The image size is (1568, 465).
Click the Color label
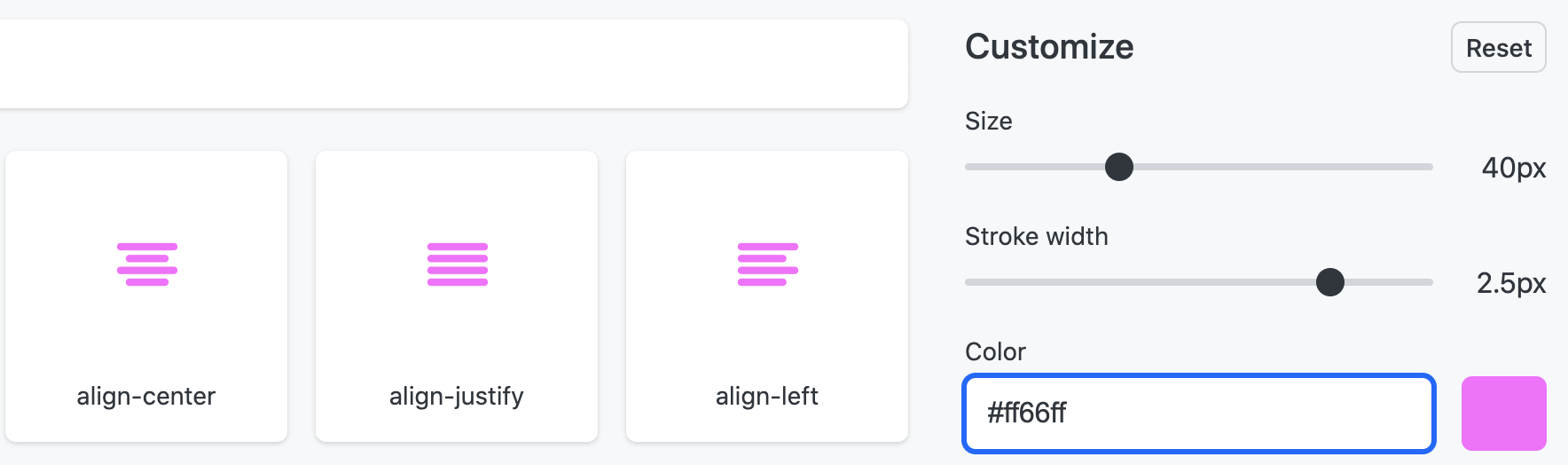[x=995, y=351]
